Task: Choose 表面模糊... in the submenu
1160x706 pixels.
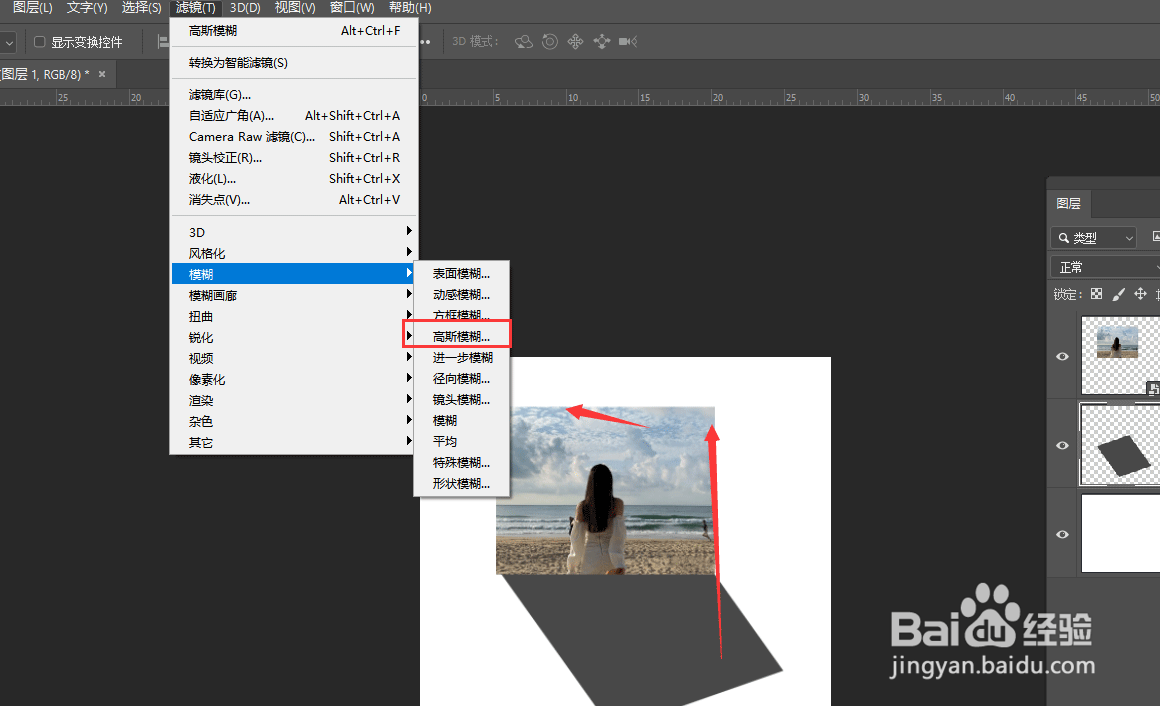Action: click(x=461, y=274)
